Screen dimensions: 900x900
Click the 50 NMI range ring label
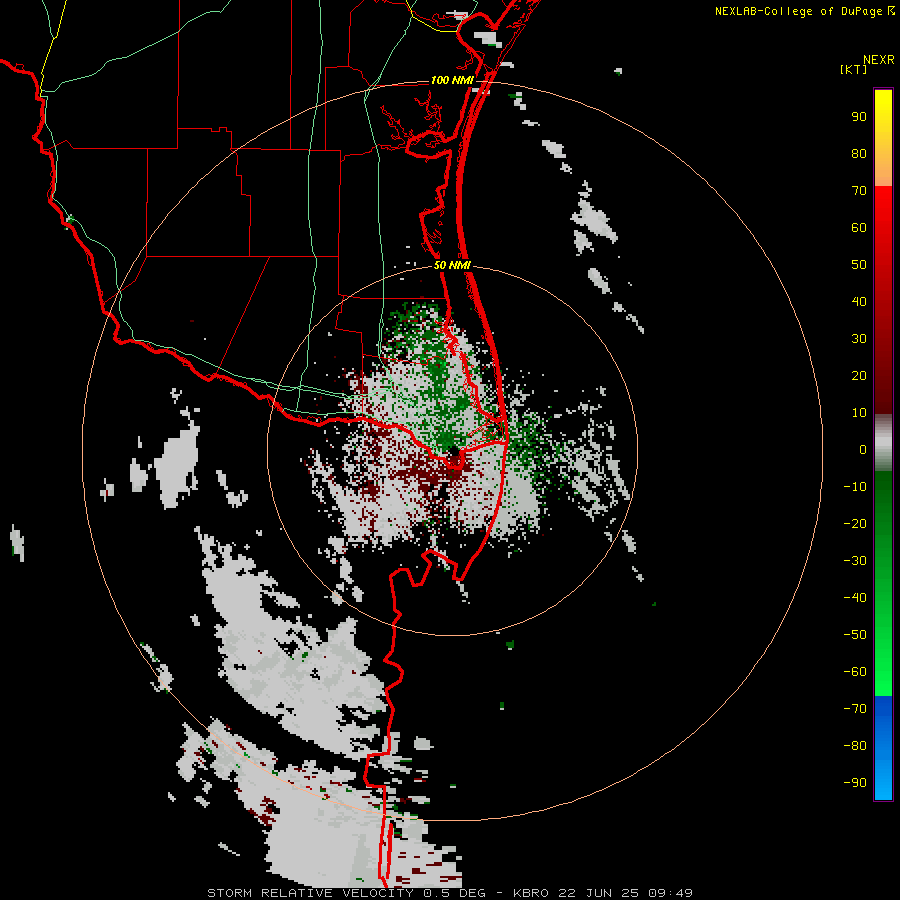point(452,265)
